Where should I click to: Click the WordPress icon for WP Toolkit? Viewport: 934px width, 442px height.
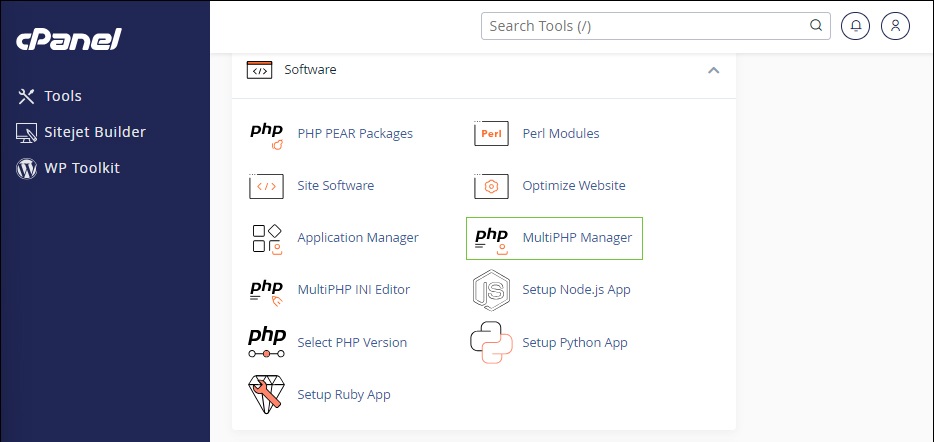coord(26,169)
